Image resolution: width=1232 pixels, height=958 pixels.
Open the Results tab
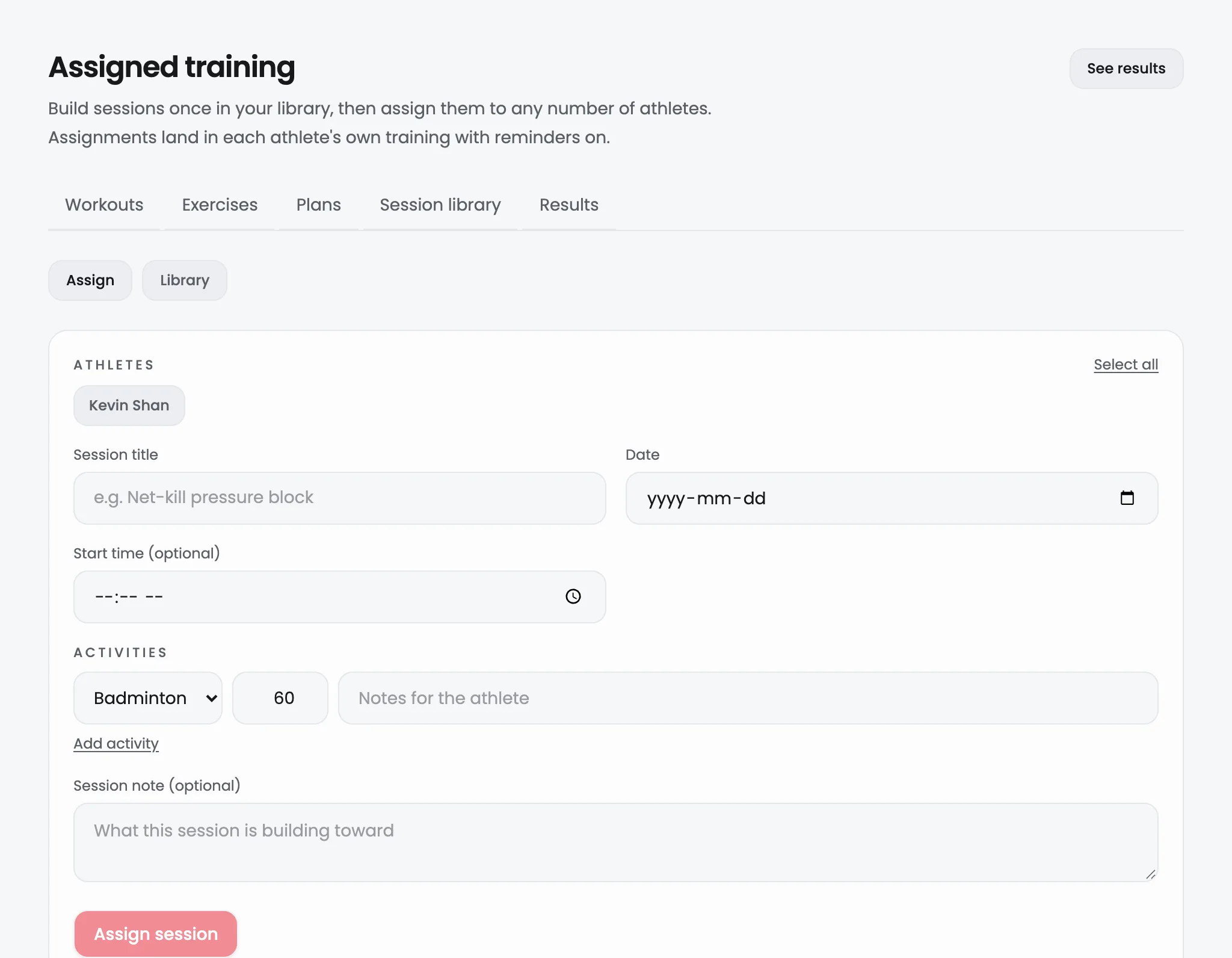569,205
